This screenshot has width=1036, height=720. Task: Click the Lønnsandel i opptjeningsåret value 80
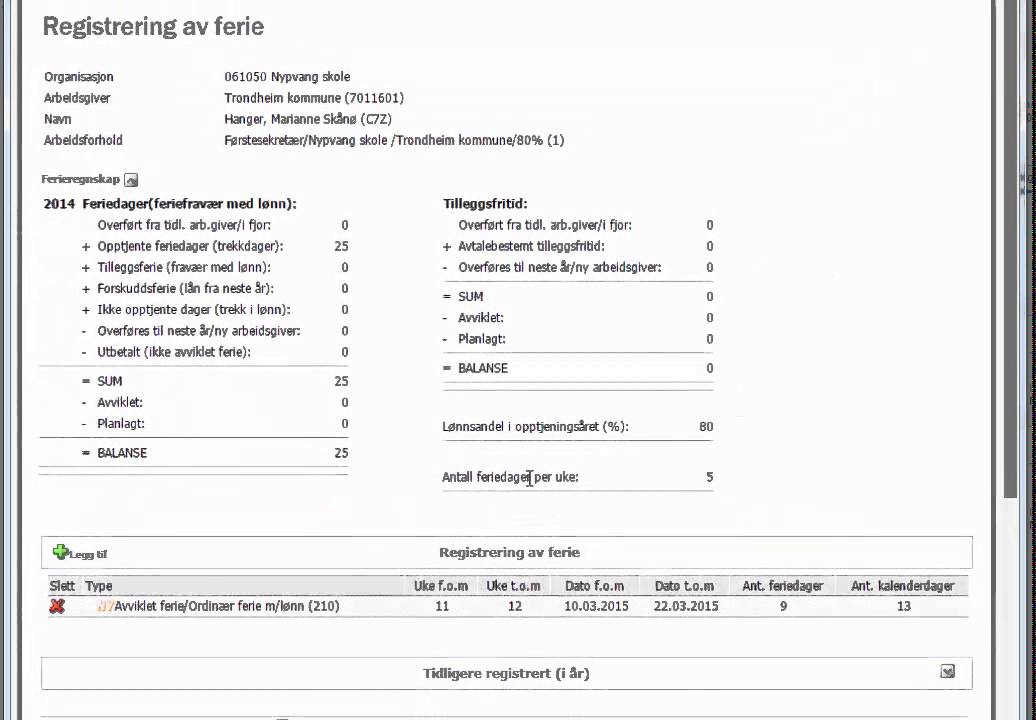(x=706, y=427)
